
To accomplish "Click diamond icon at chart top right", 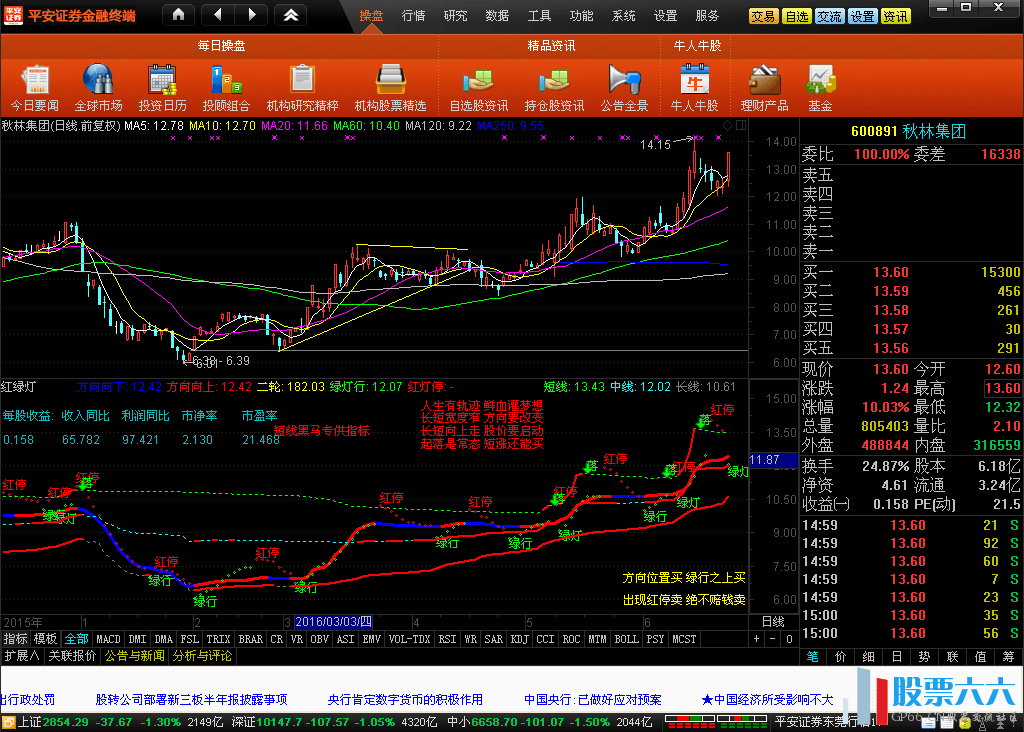I will pos(728,125).
